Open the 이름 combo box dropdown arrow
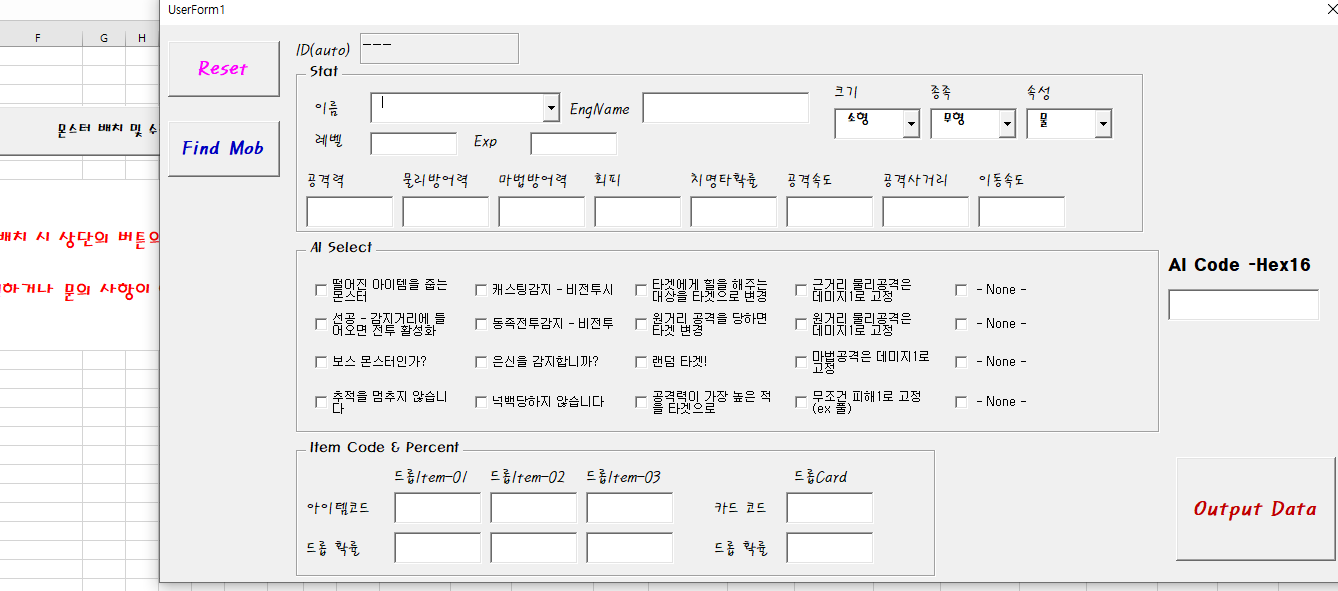This screenshot has width=1338, height=591. pos(551,107)
